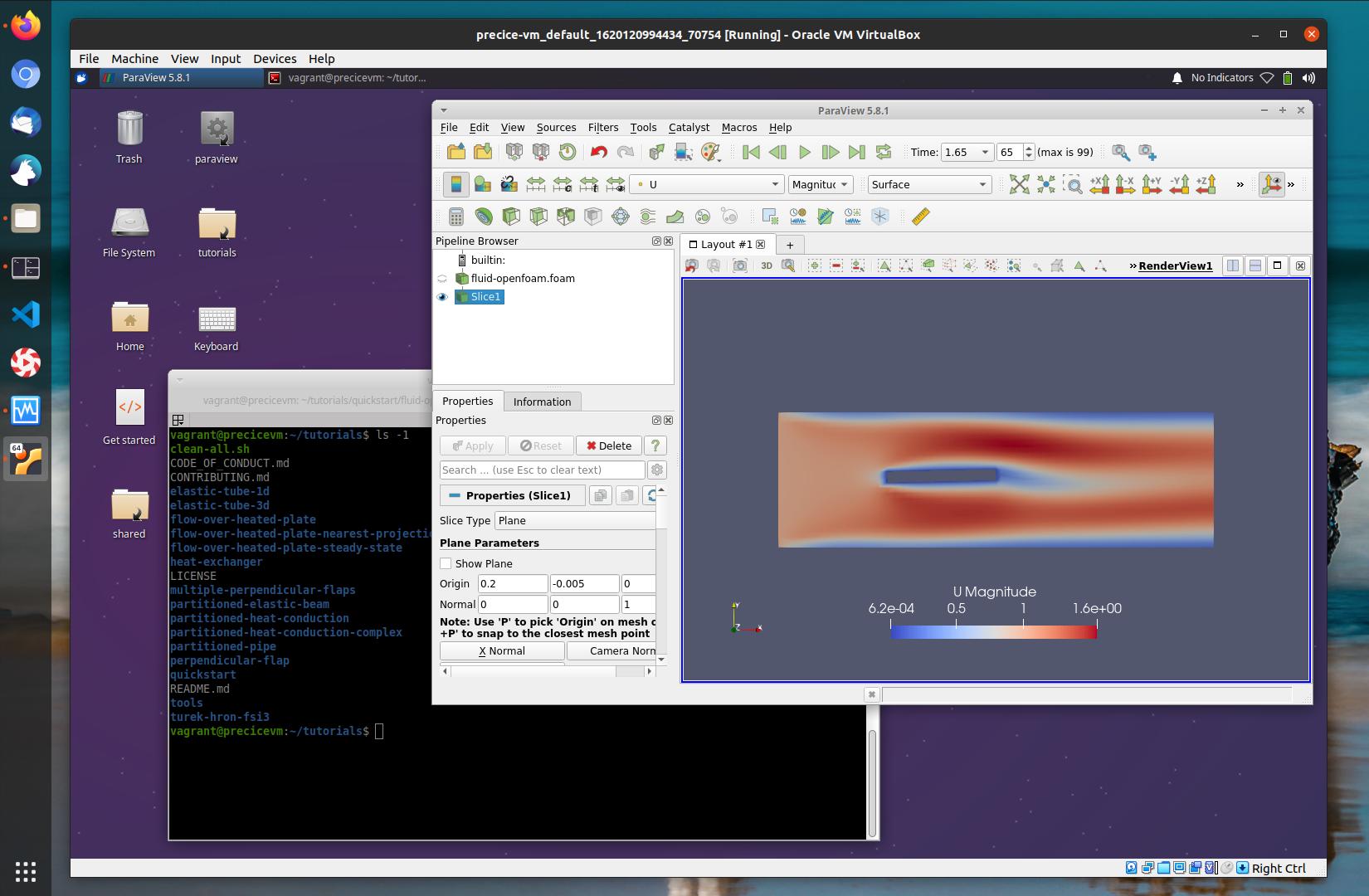Click the X Normal button
The width and height of the screenshot is (1369, 896).
click(x=501, y=650)
